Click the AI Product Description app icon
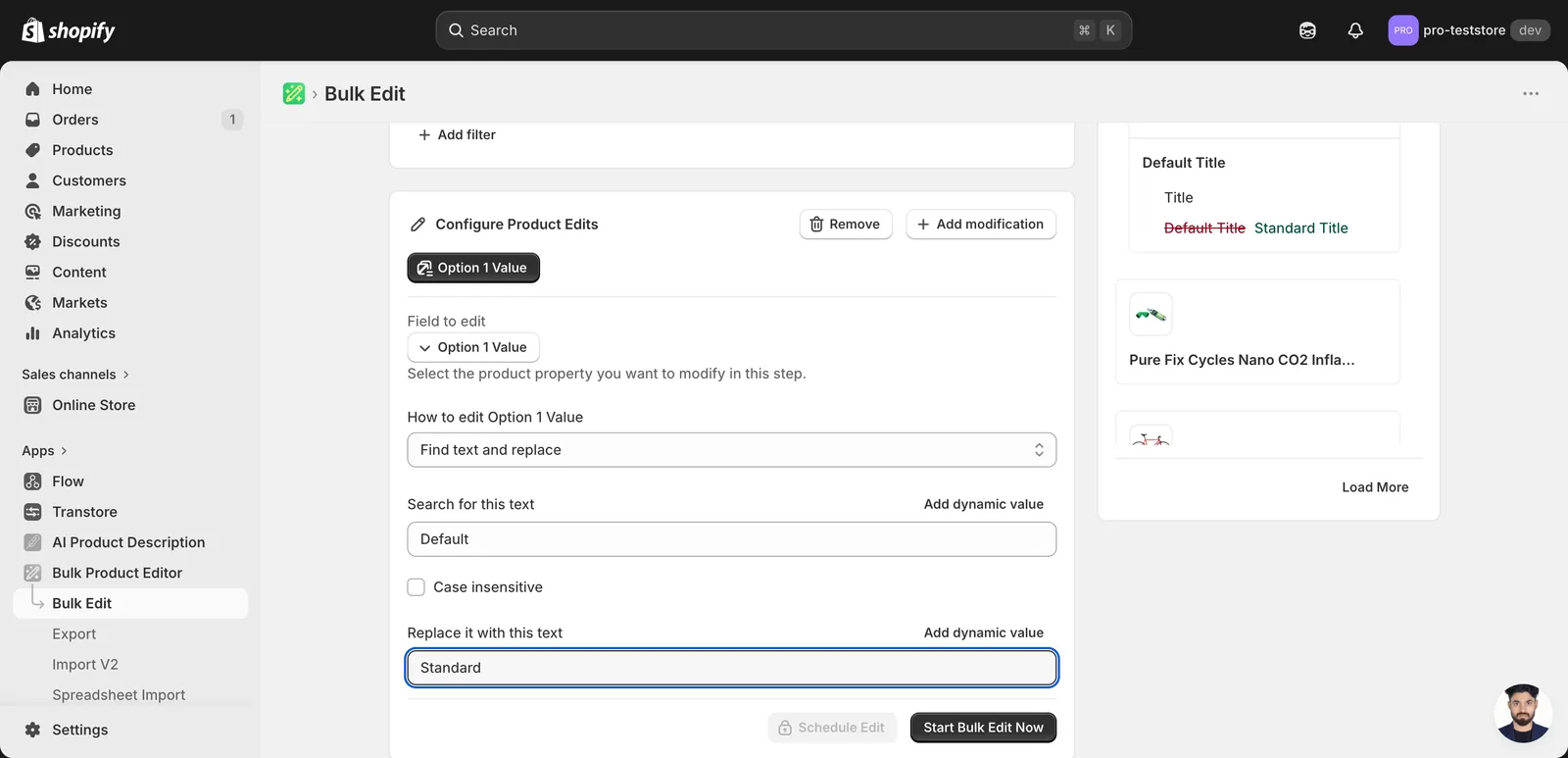This screenshot has width=1568, height=758. click(32, 542)
